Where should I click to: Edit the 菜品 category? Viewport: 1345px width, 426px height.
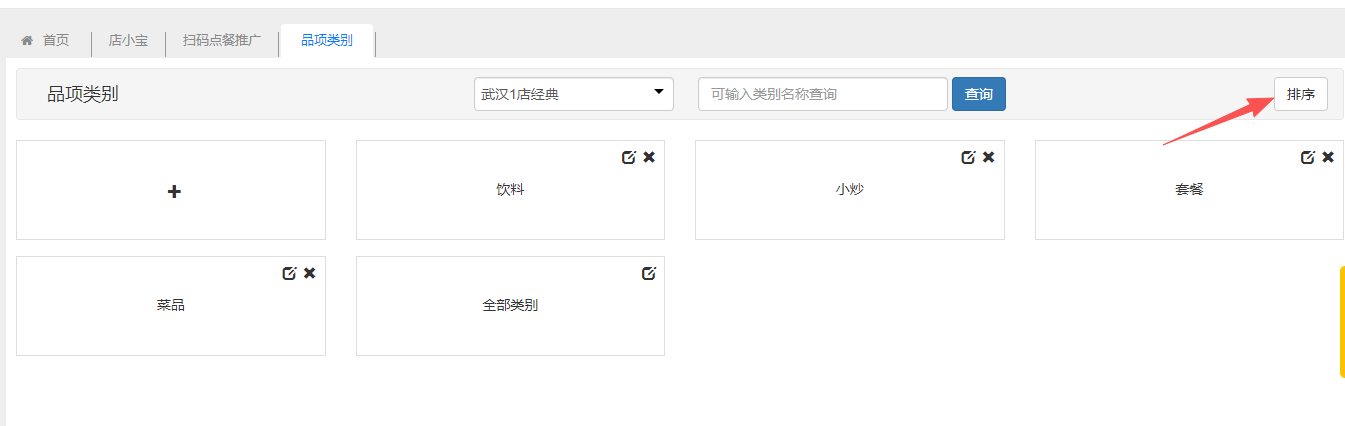click(x=289, y=273)
